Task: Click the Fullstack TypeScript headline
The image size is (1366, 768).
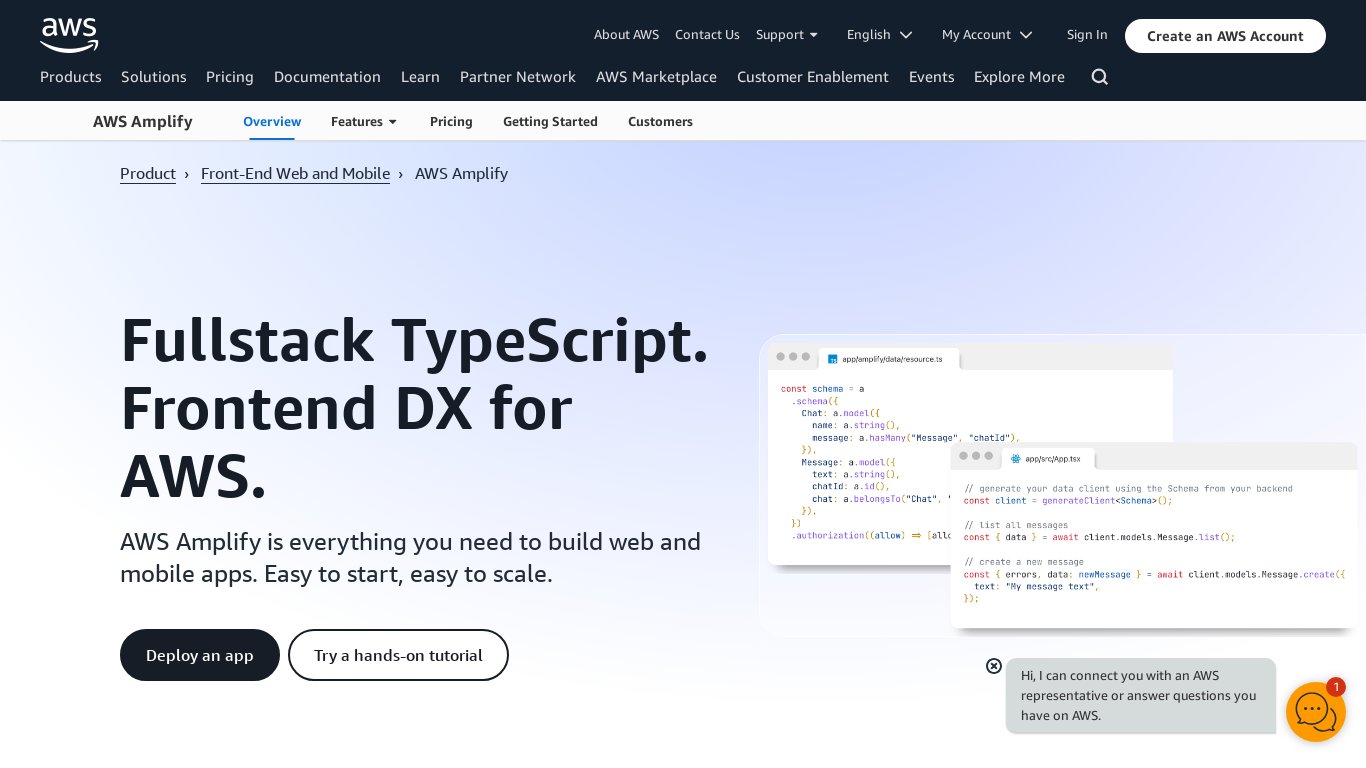Action: [414, 408]
